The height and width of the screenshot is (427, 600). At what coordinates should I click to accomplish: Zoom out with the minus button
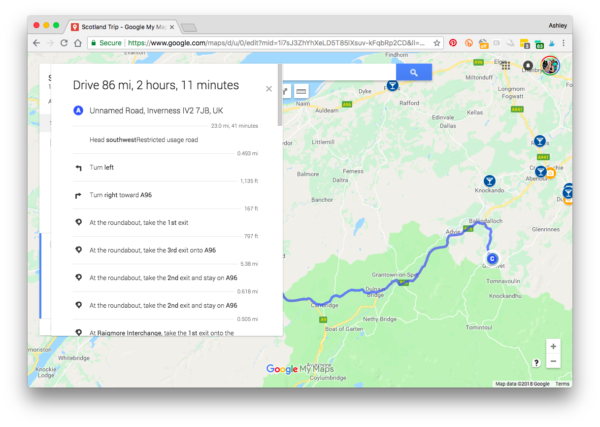(553, 361)
